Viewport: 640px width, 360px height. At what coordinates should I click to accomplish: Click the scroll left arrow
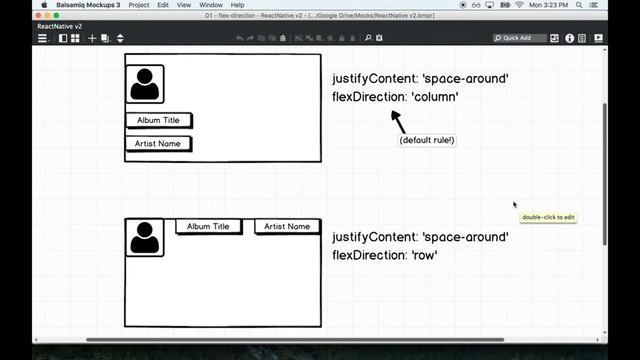[36, 340]
